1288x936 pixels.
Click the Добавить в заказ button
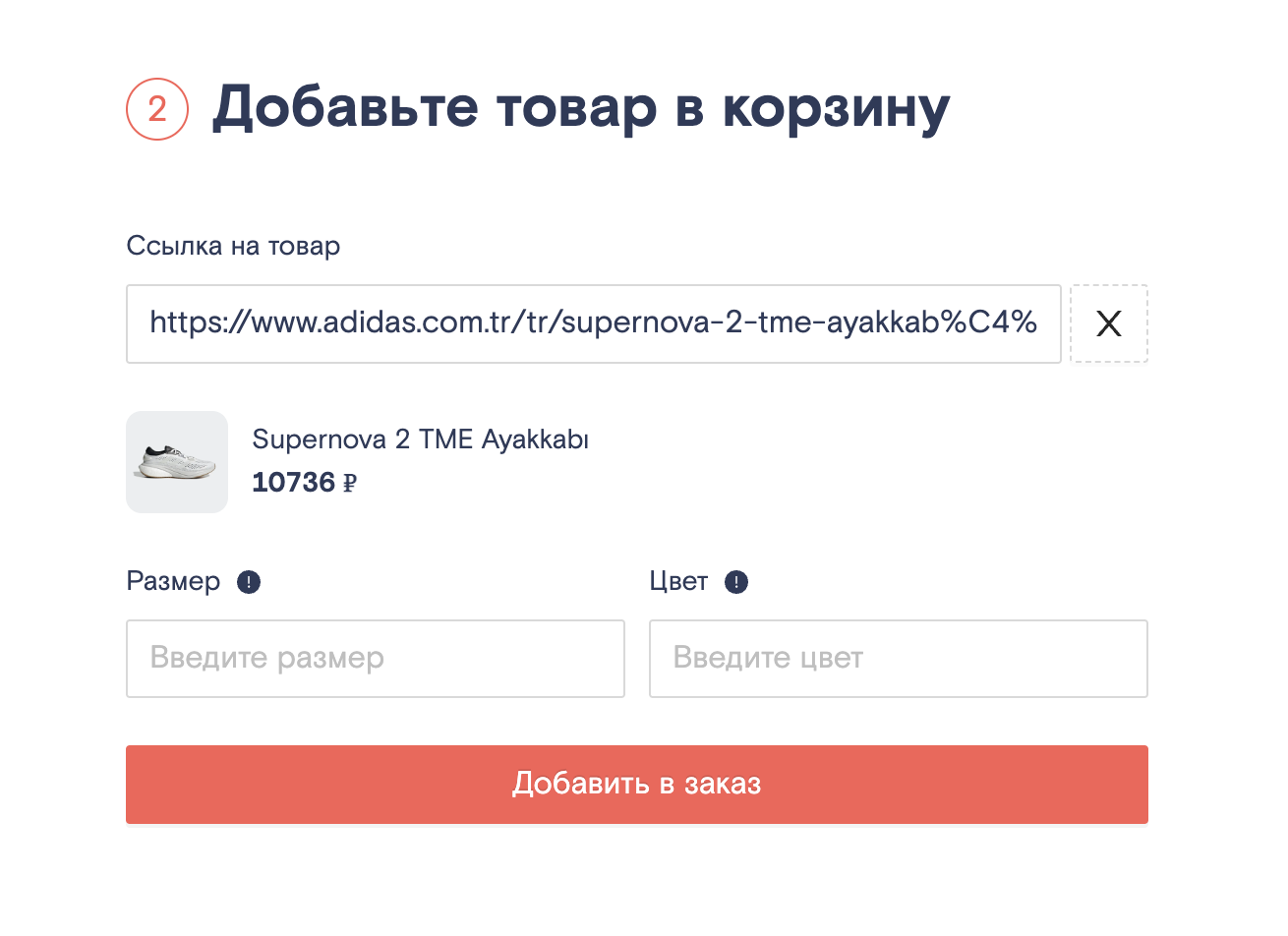[637, 785]
